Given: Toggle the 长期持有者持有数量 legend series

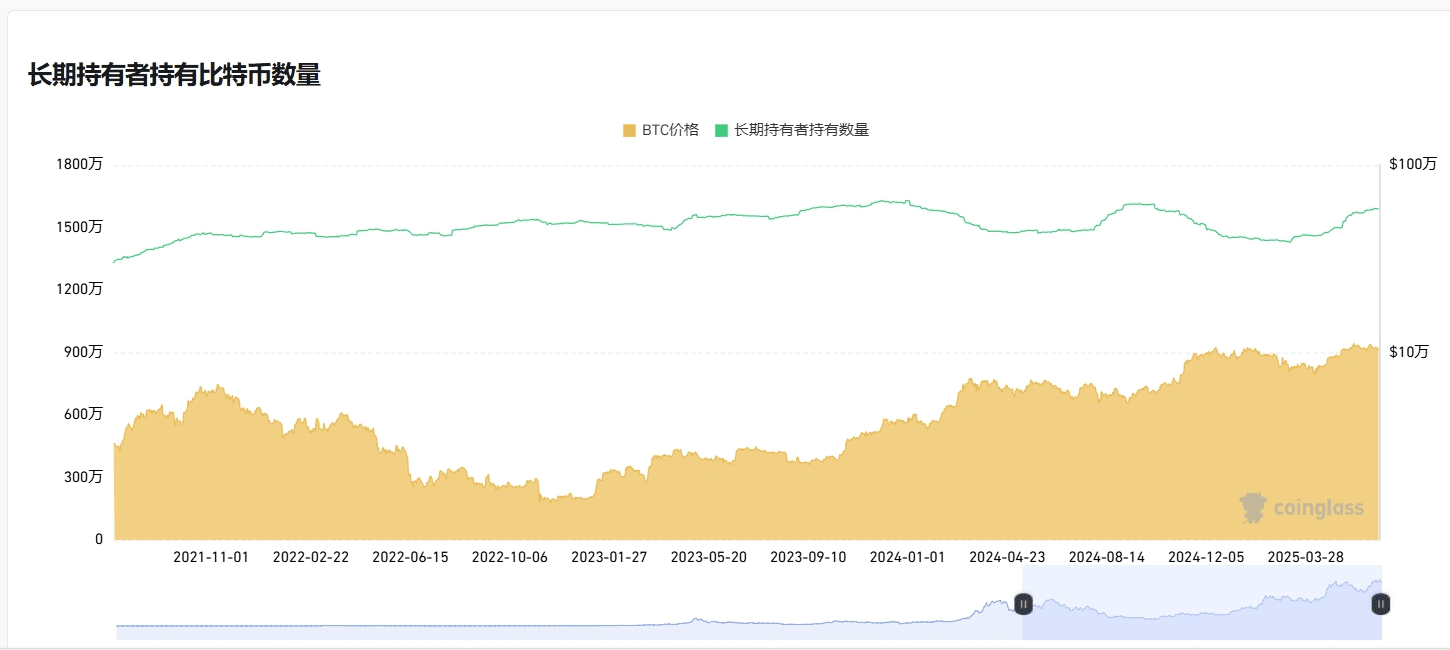Looking at the screenshot, I should coord(792,130).
